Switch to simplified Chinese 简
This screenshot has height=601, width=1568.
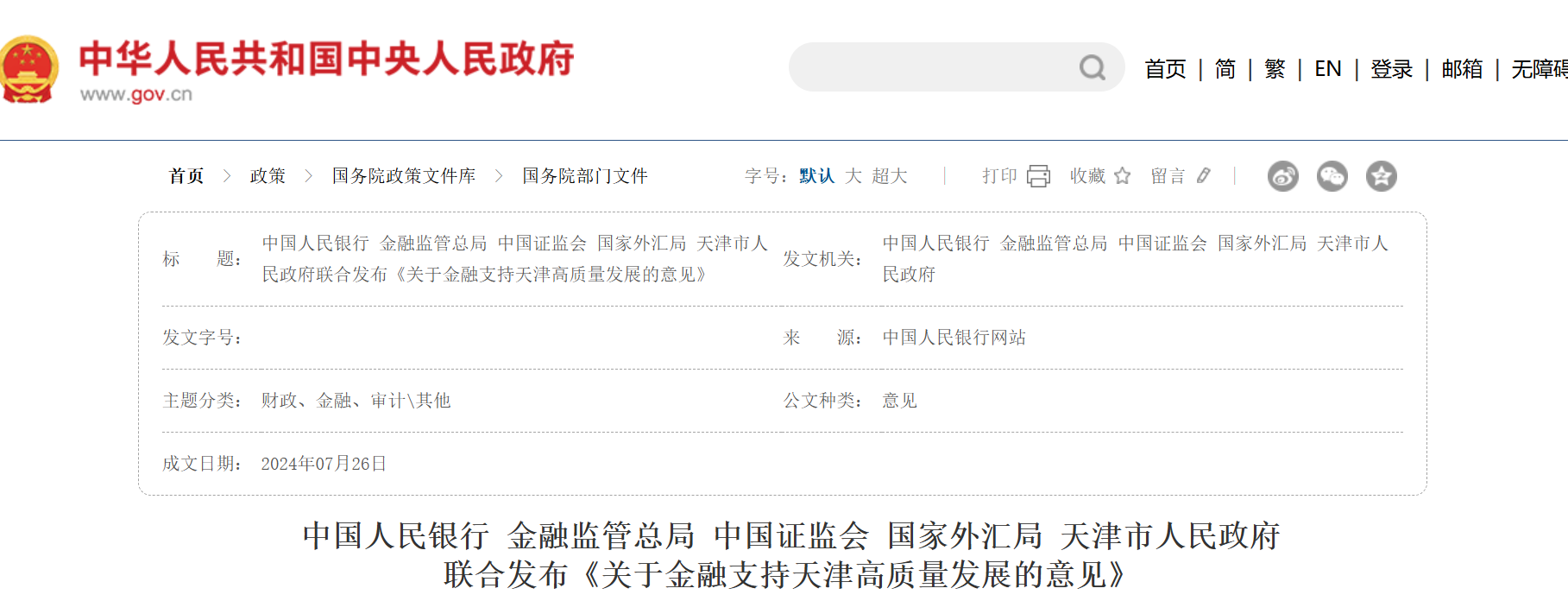(1225, 69)
